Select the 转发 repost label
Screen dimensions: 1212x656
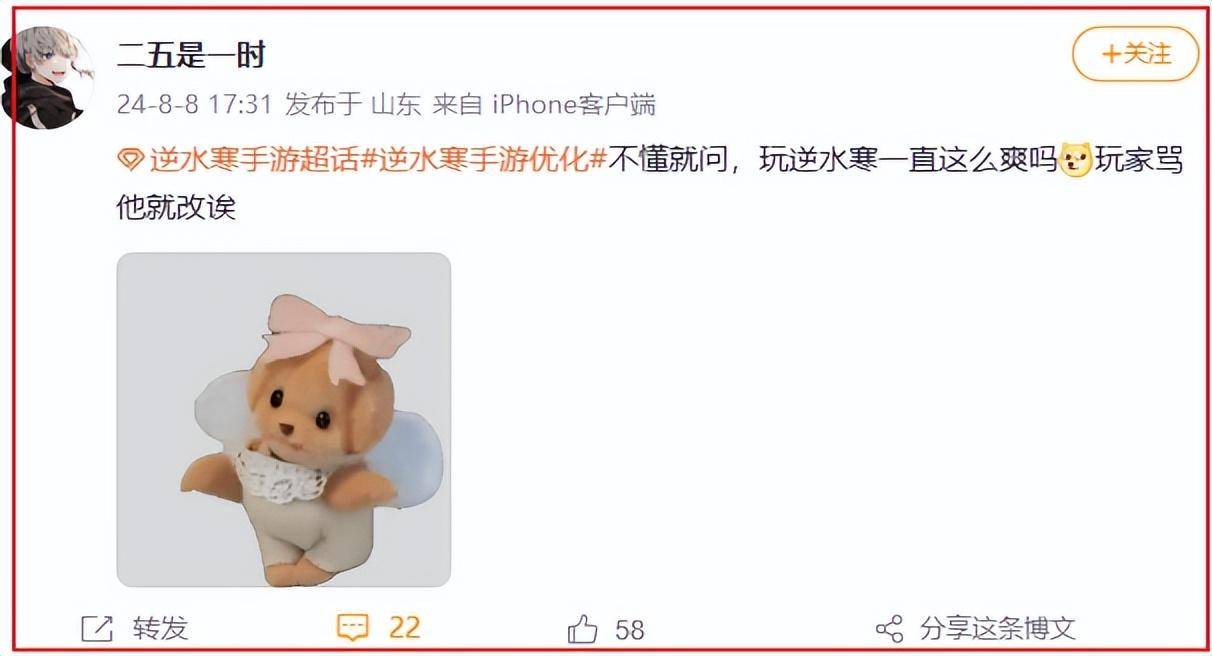pyautogui.click(x=160, y=629)
